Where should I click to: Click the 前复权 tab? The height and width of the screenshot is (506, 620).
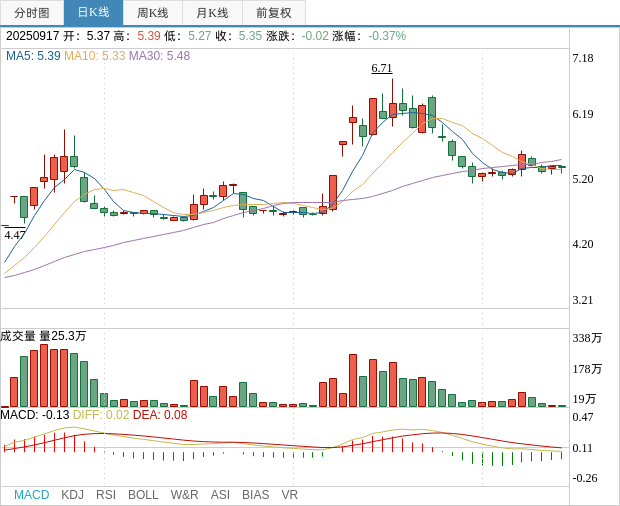click(274, 13)
